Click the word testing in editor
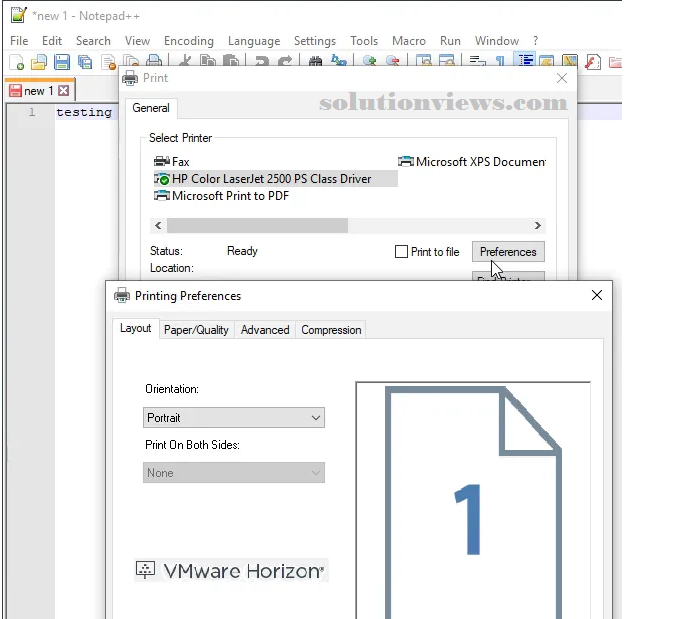This screenshot has width=683, height=619. (84, 112)
